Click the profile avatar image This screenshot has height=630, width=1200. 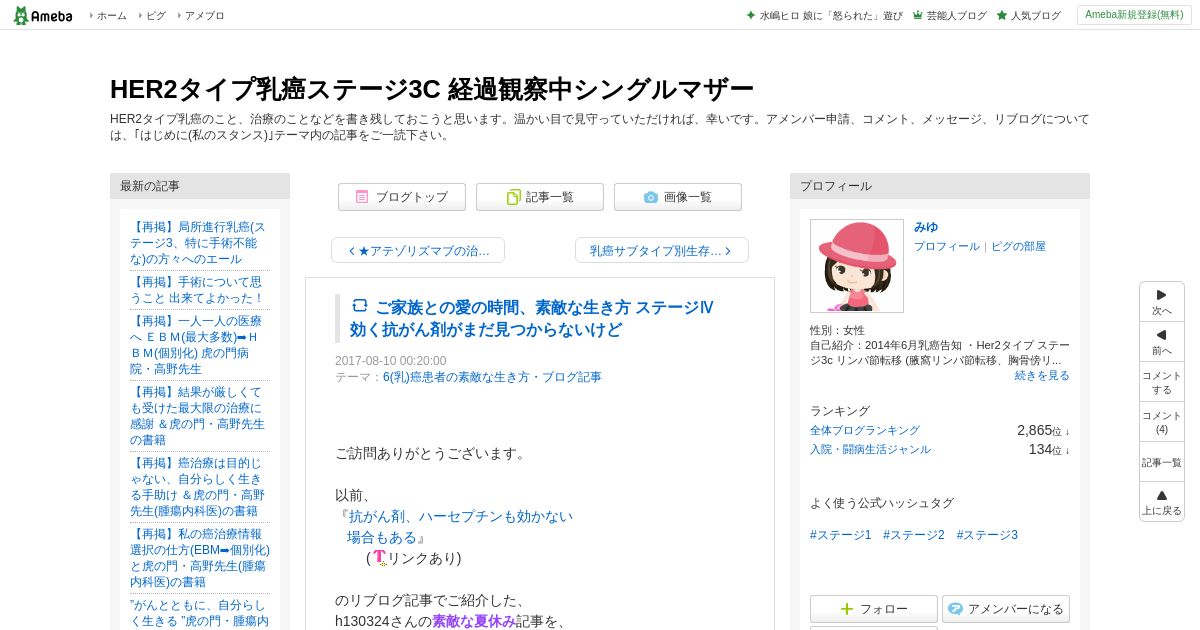857,266
